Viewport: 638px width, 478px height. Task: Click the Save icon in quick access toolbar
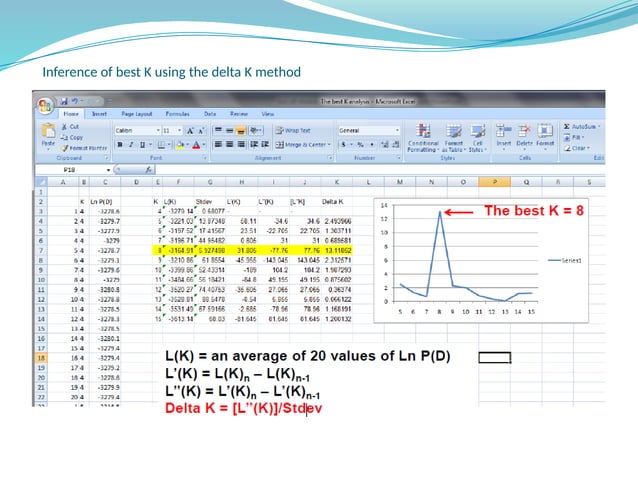(64, 101)
